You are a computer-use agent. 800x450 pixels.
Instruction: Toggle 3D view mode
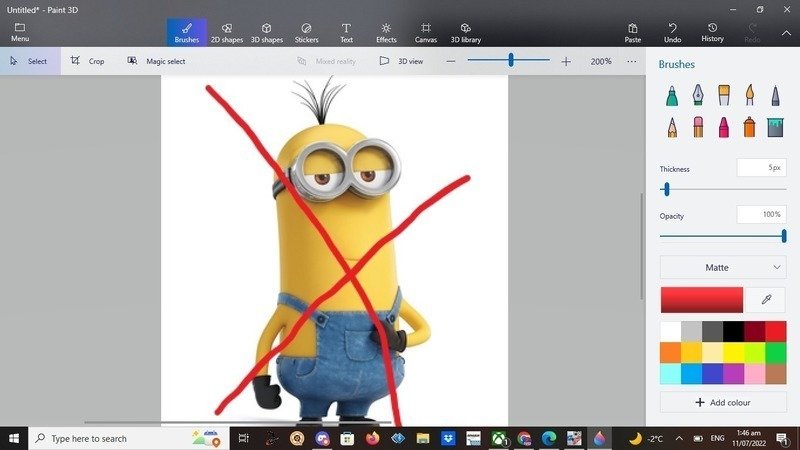click(x=401, y=61)
